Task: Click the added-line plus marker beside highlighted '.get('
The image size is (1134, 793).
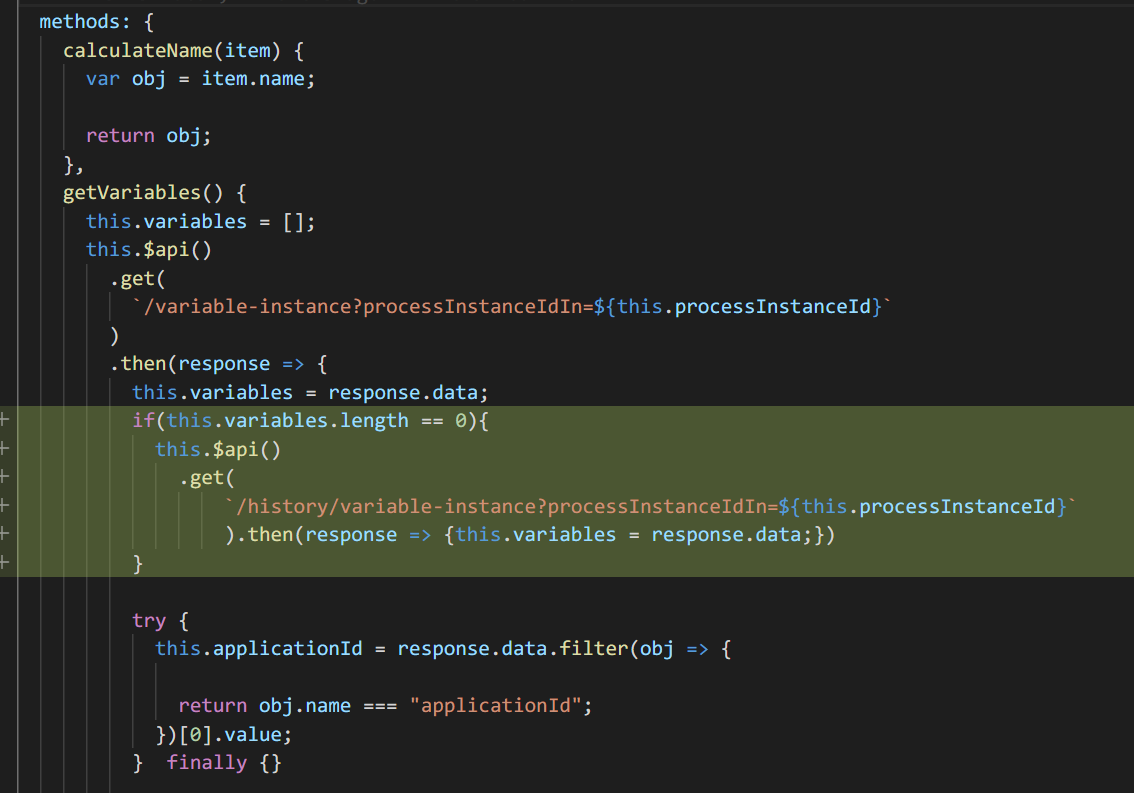Action: (4, 477)
